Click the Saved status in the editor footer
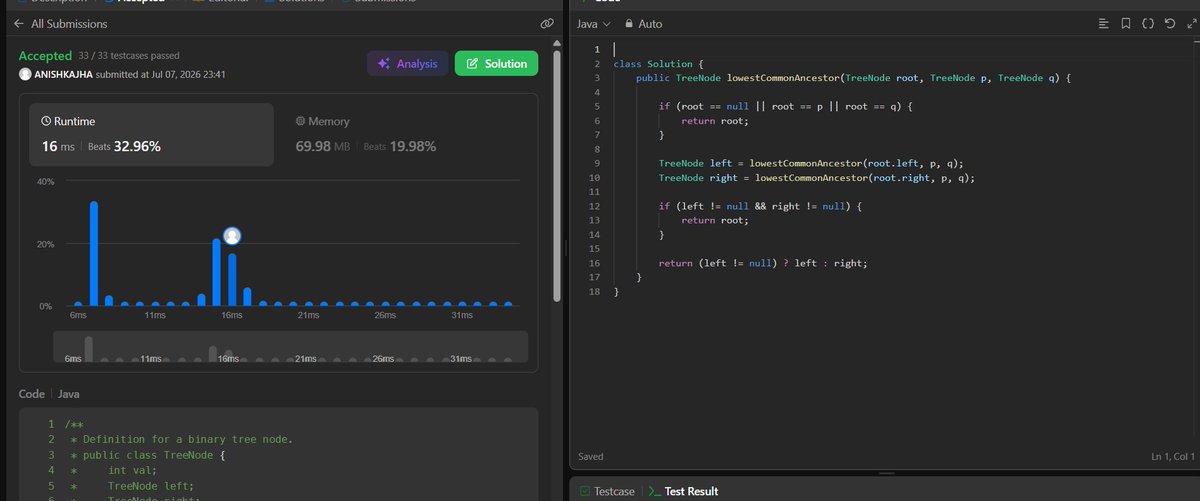Screen dimensions: 1200x501 (592, 457)
